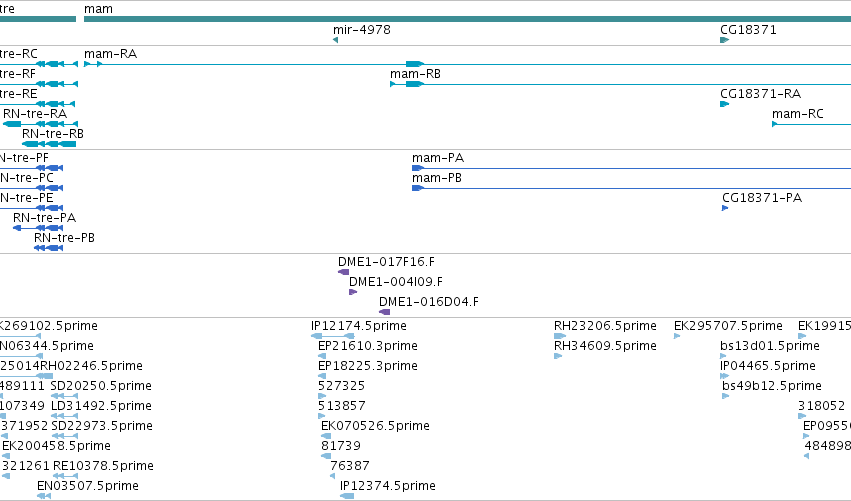Screen dimensions: 851x501
Task: Click the mir-4978 gene label
Action: (362, 30)
